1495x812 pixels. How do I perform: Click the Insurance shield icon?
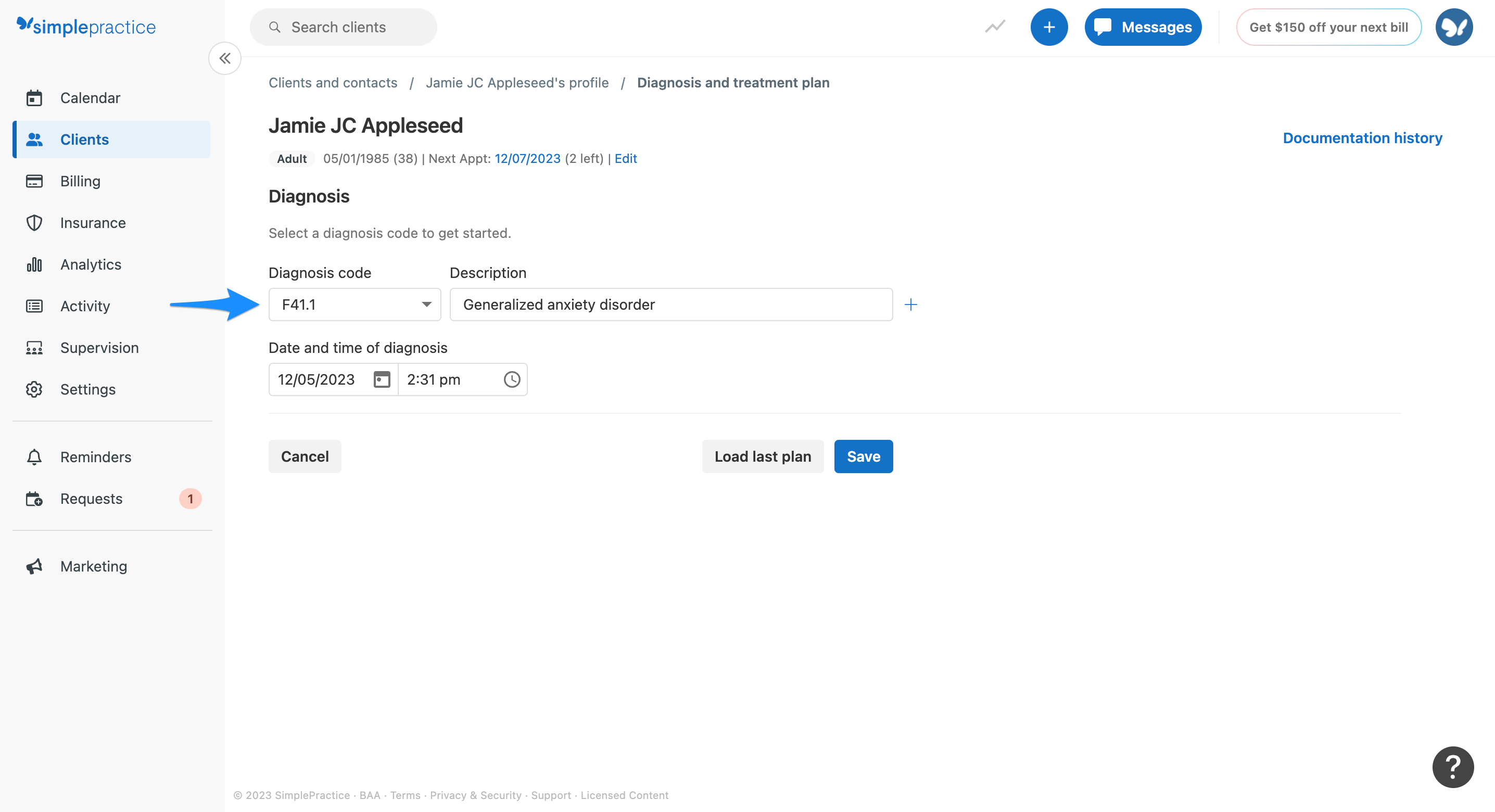(x=34, y=222)
